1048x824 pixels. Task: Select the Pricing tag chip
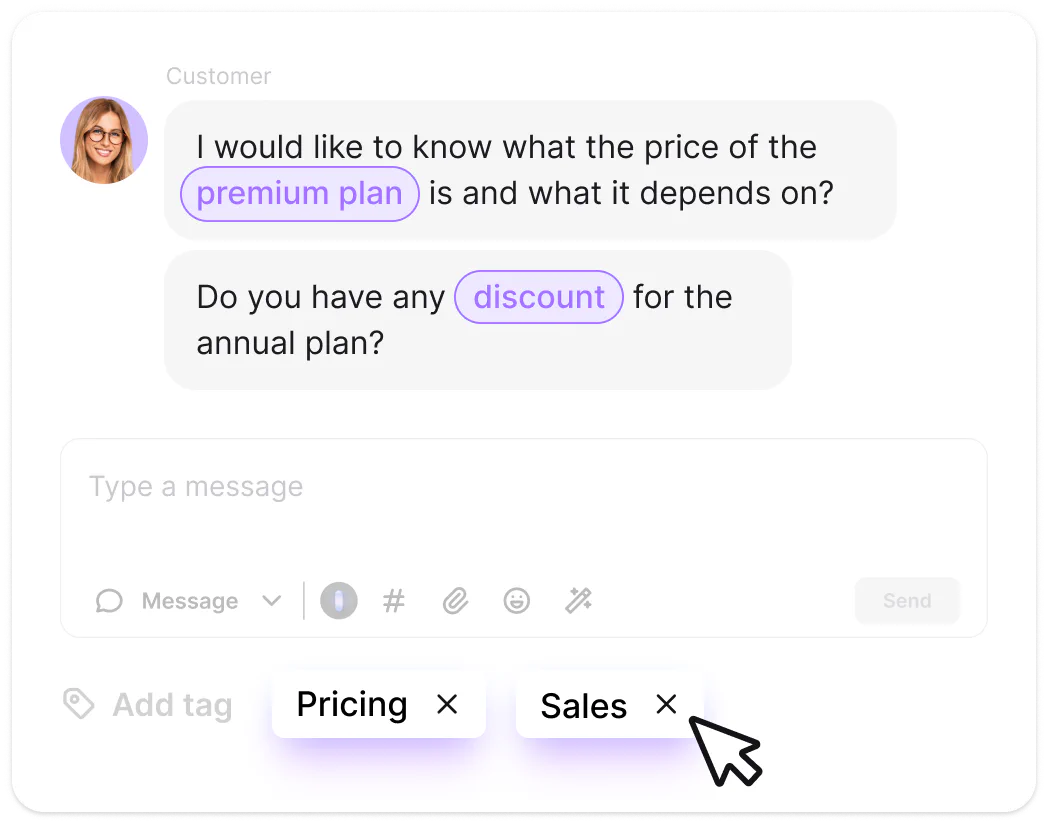(x=353, y=705)
